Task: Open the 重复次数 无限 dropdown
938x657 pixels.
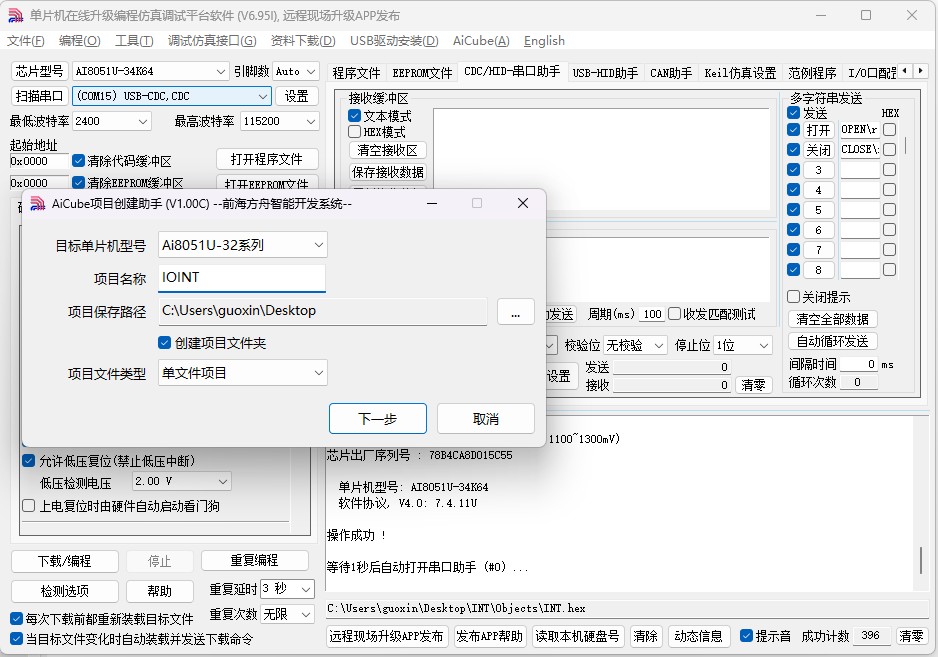Action: tap(287, 614)
